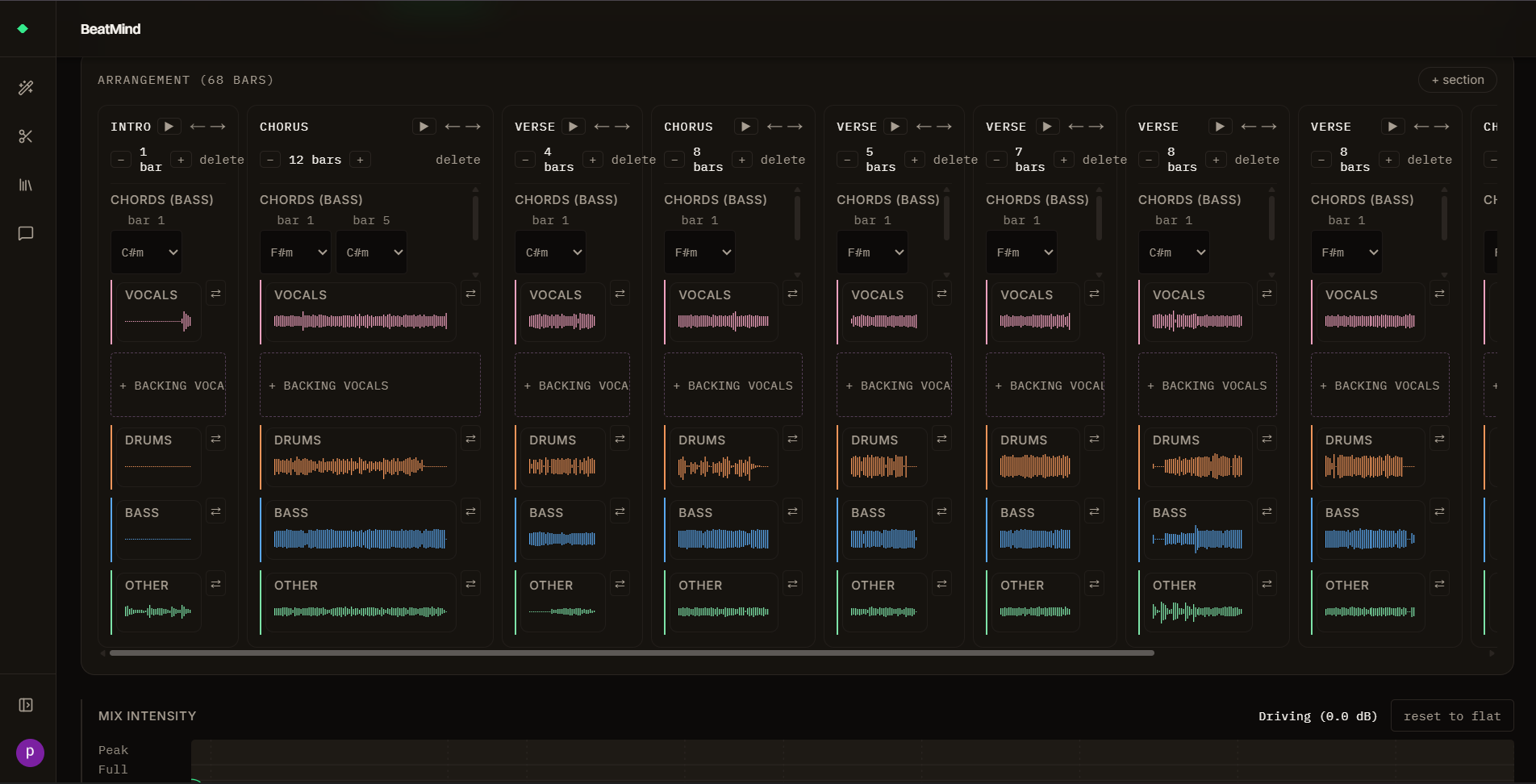The image size is (1536, 784).
Task: Swap the INTRO vocals stem
Action: coord(215,294)
